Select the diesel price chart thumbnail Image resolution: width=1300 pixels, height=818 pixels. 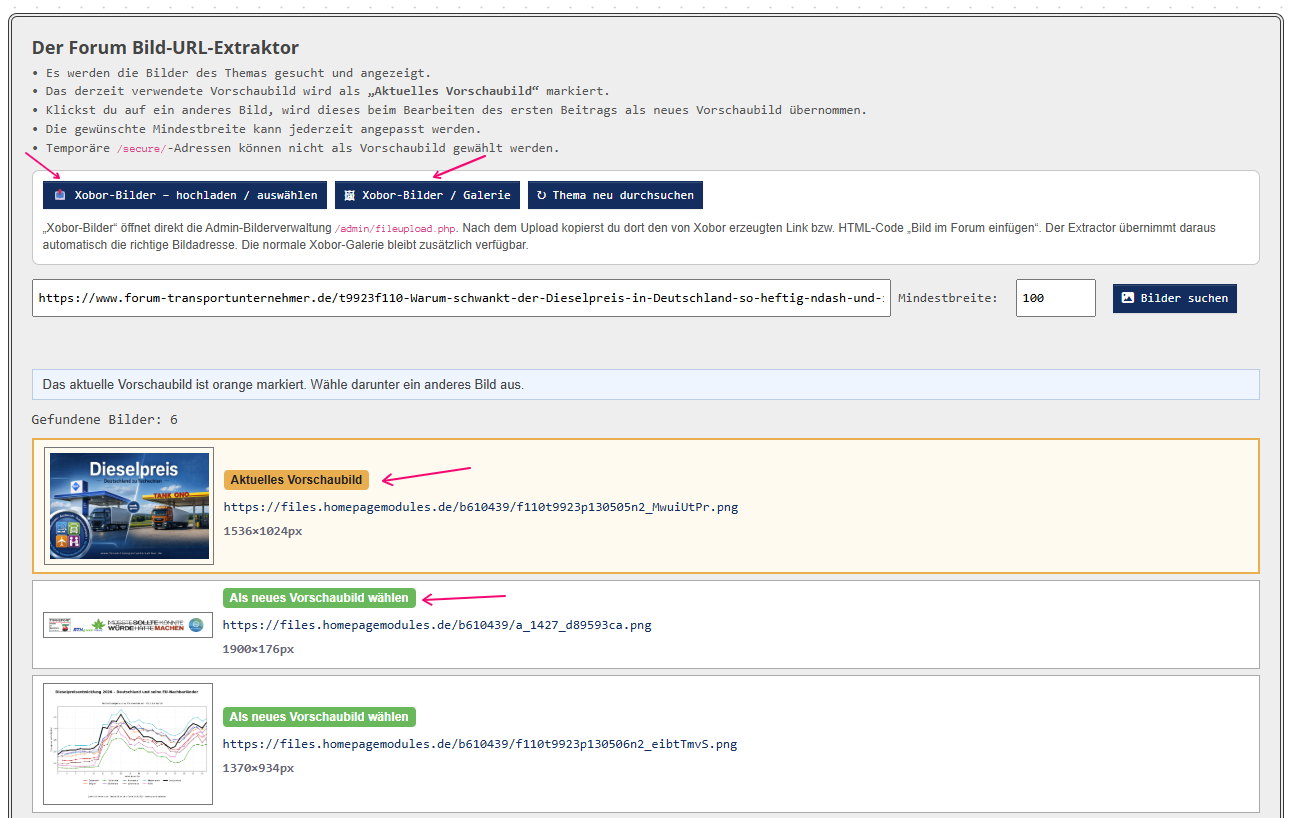(x=128, y=744)
